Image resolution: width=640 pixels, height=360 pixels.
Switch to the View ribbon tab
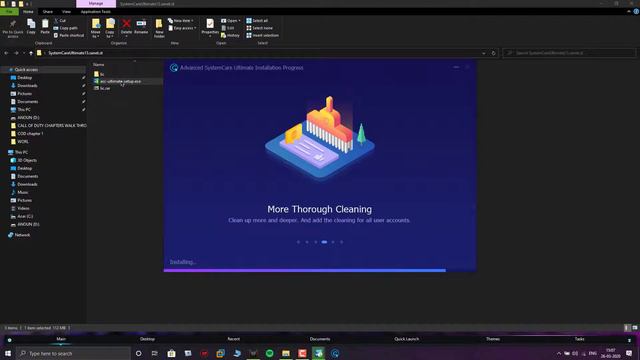(66, 12)
